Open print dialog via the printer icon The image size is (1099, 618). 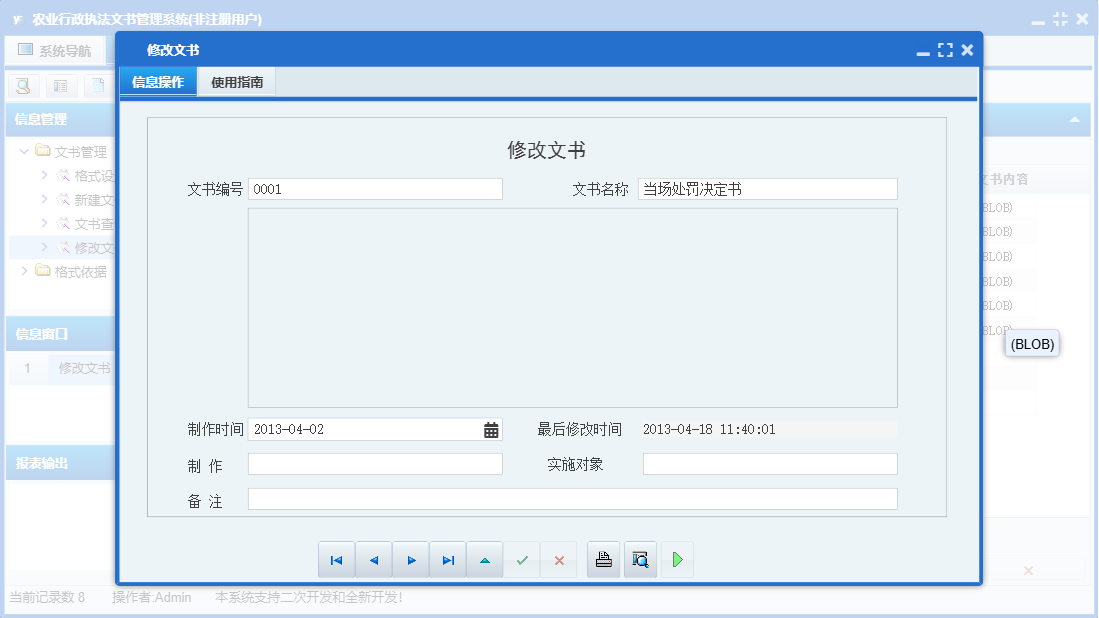point(603,560)
